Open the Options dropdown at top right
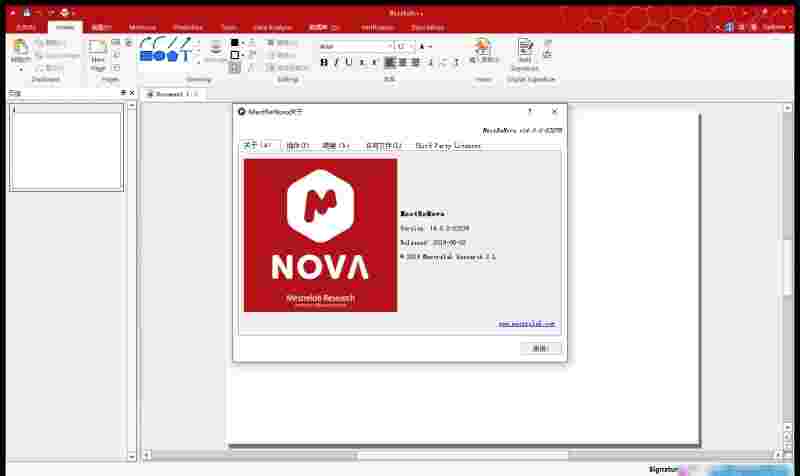Image resolution: width=800 pixels, height=476 pixels. (x=777, y=27)
